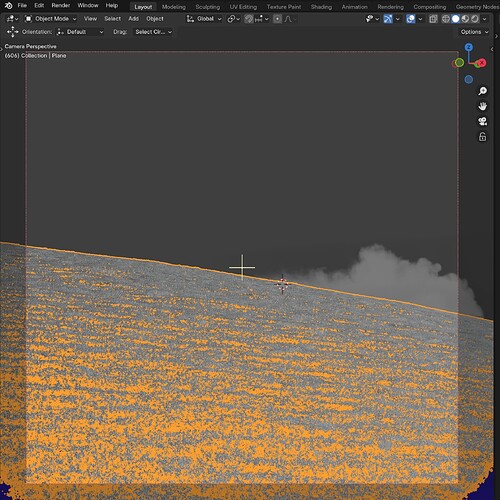Toggle the camera view icon
Screen dimensions: 500x500
(482, 121)
